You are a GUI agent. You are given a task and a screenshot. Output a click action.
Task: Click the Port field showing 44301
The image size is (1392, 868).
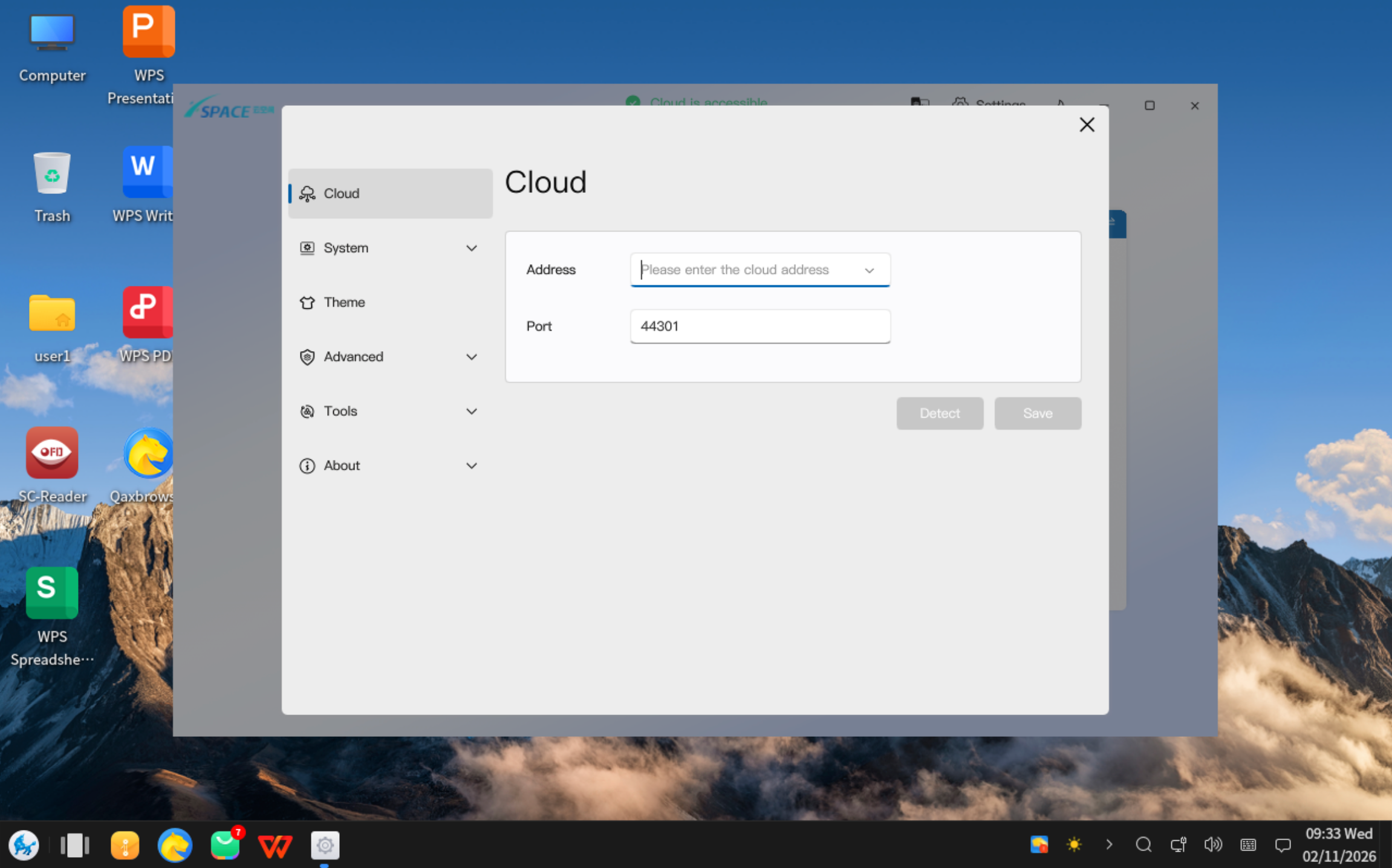click(x=759, y=326)
